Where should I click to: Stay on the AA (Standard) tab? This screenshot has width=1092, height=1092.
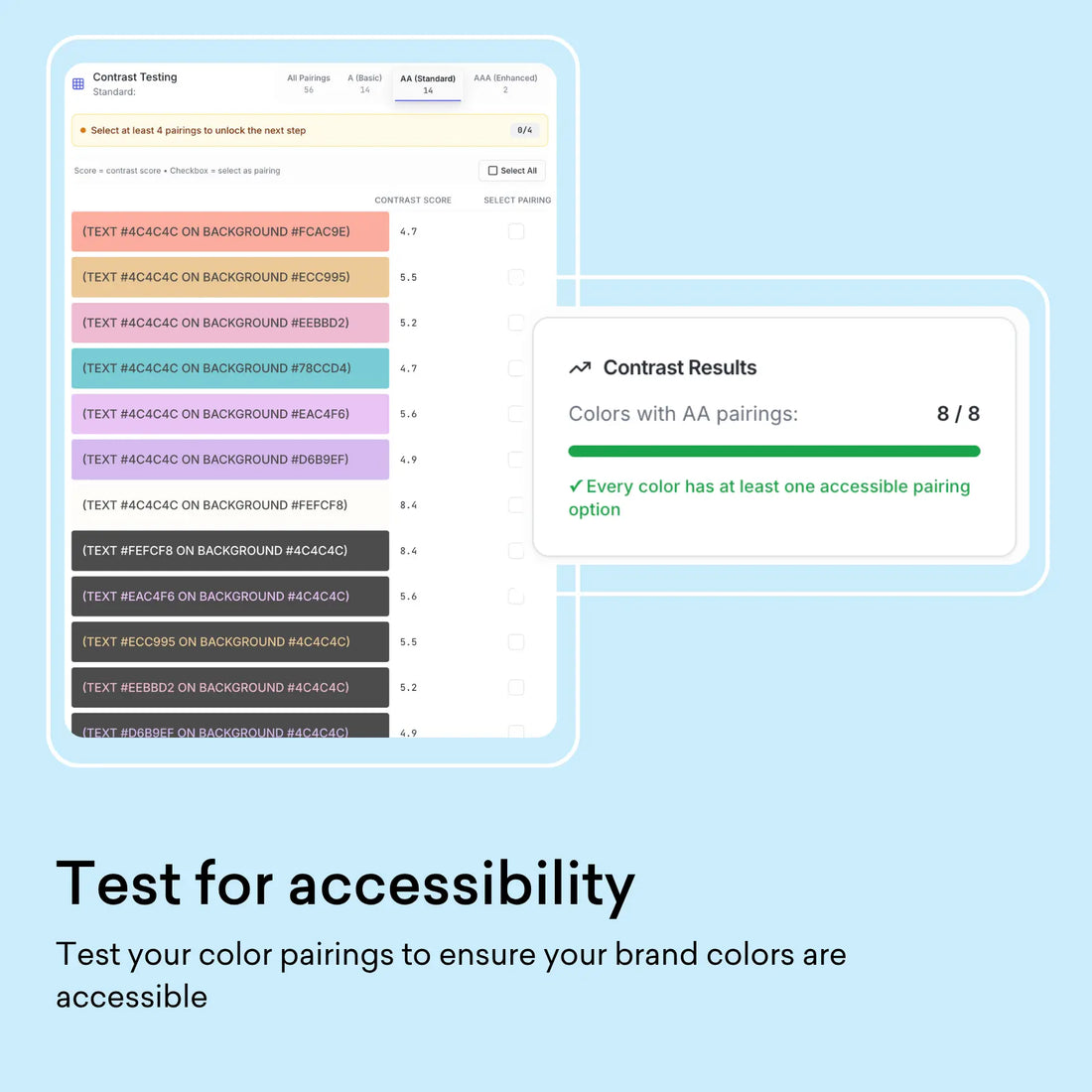[427, 83]
